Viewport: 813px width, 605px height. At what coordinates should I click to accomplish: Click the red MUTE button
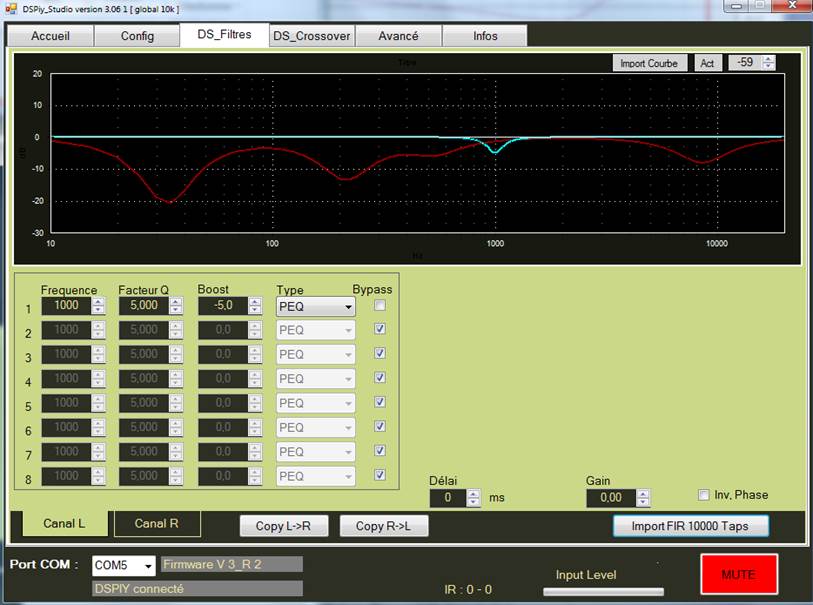point(739,574)
